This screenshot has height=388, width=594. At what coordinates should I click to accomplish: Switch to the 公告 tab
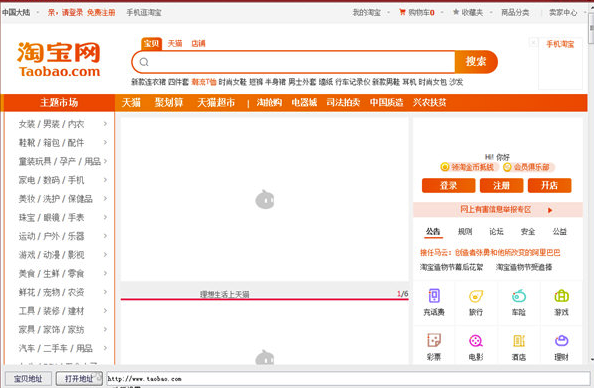pyautogui.click(x=433, y=232)
